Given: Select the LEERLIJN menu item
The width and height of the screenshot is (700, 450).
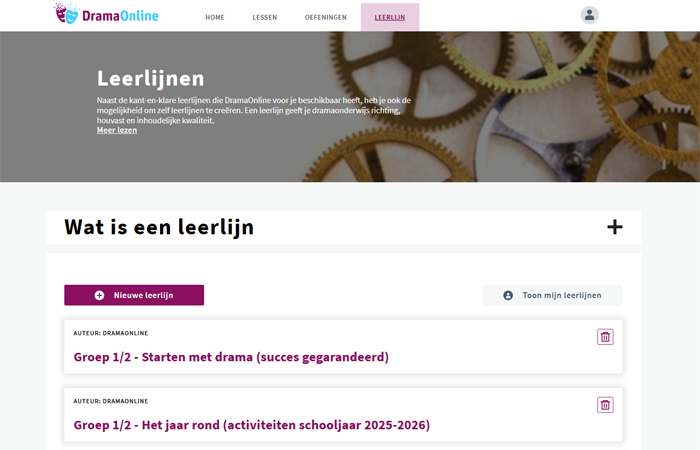Looking at the screenshot, I should pyautogui.click(x=390, y=17).
